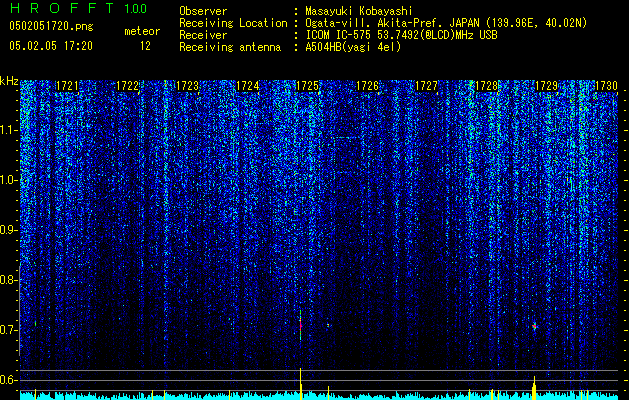The image size is (629, 400).
Task: Click the red meteor echo at 1725
Action: click(300, 325)
